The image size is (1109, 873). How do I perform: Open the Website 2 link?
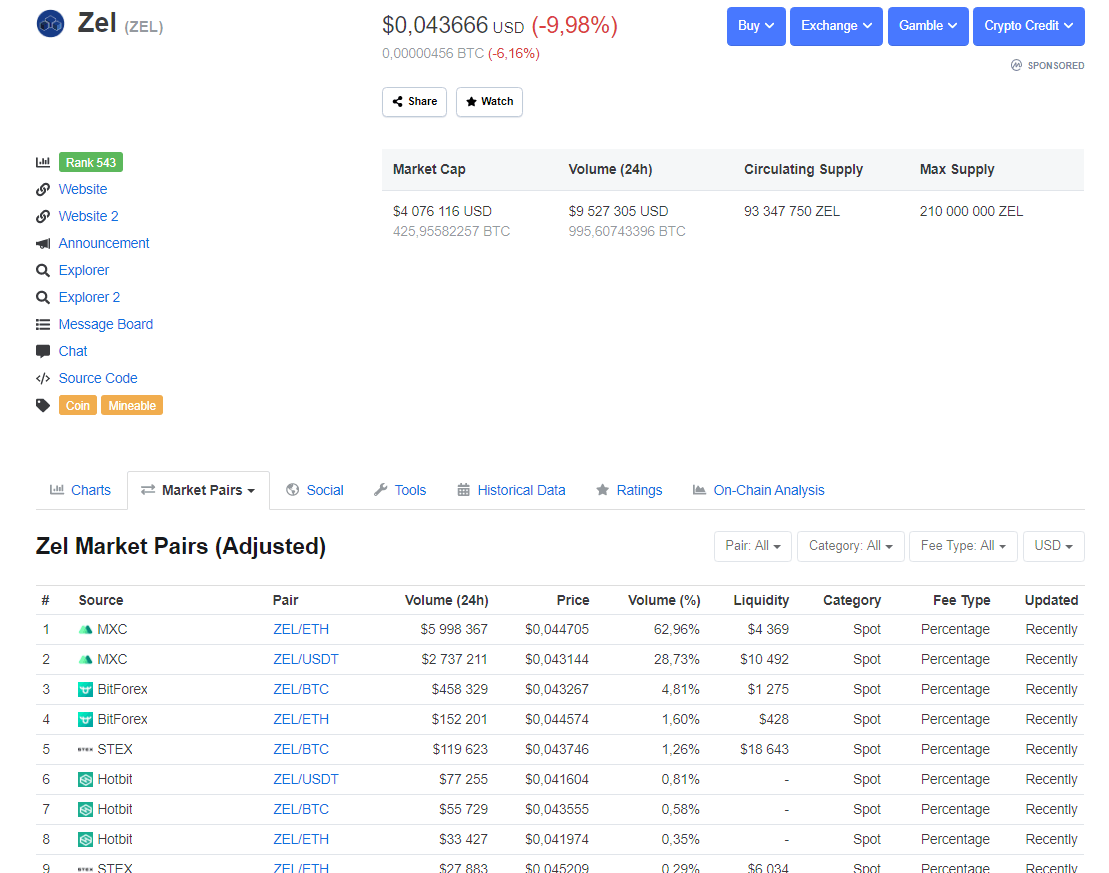click(88, 216)
